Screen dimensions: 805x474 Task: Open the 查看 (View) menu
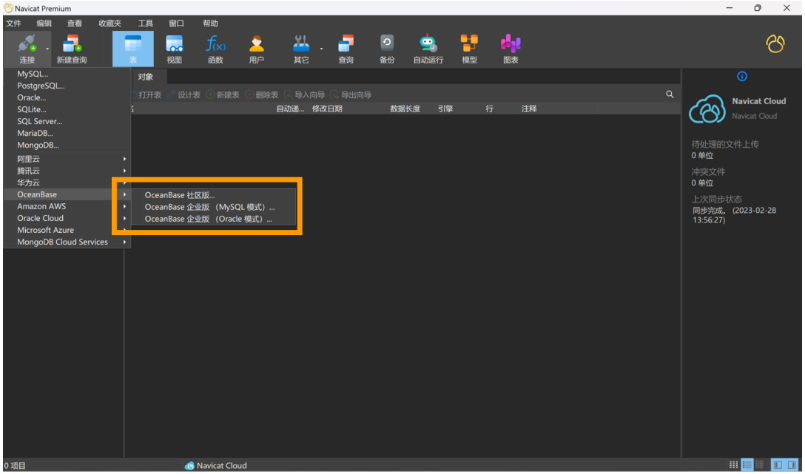[x=74, y=23]
